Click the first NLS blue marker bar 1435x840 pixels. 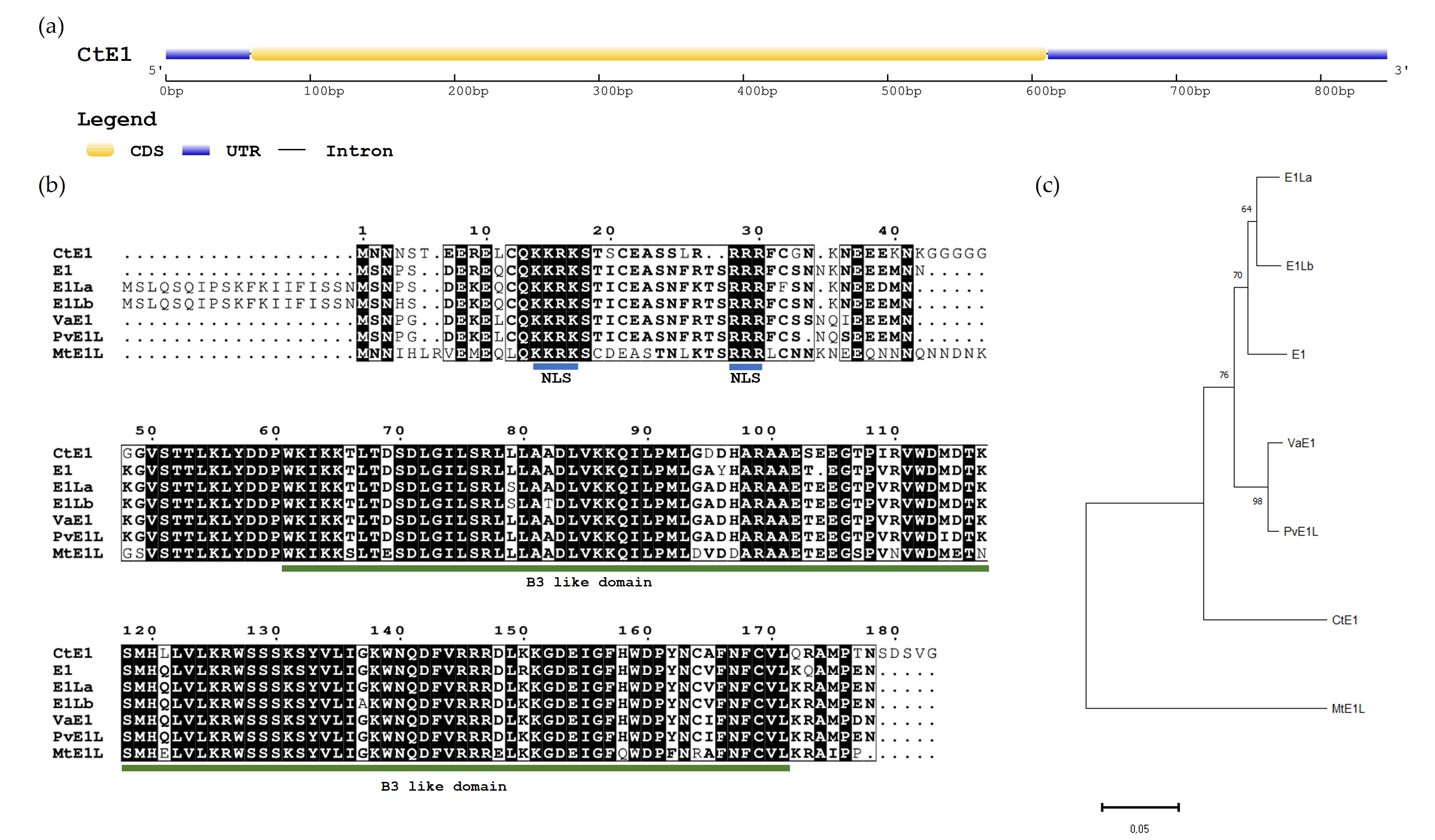pyautogui.click(x=555, y=367)
